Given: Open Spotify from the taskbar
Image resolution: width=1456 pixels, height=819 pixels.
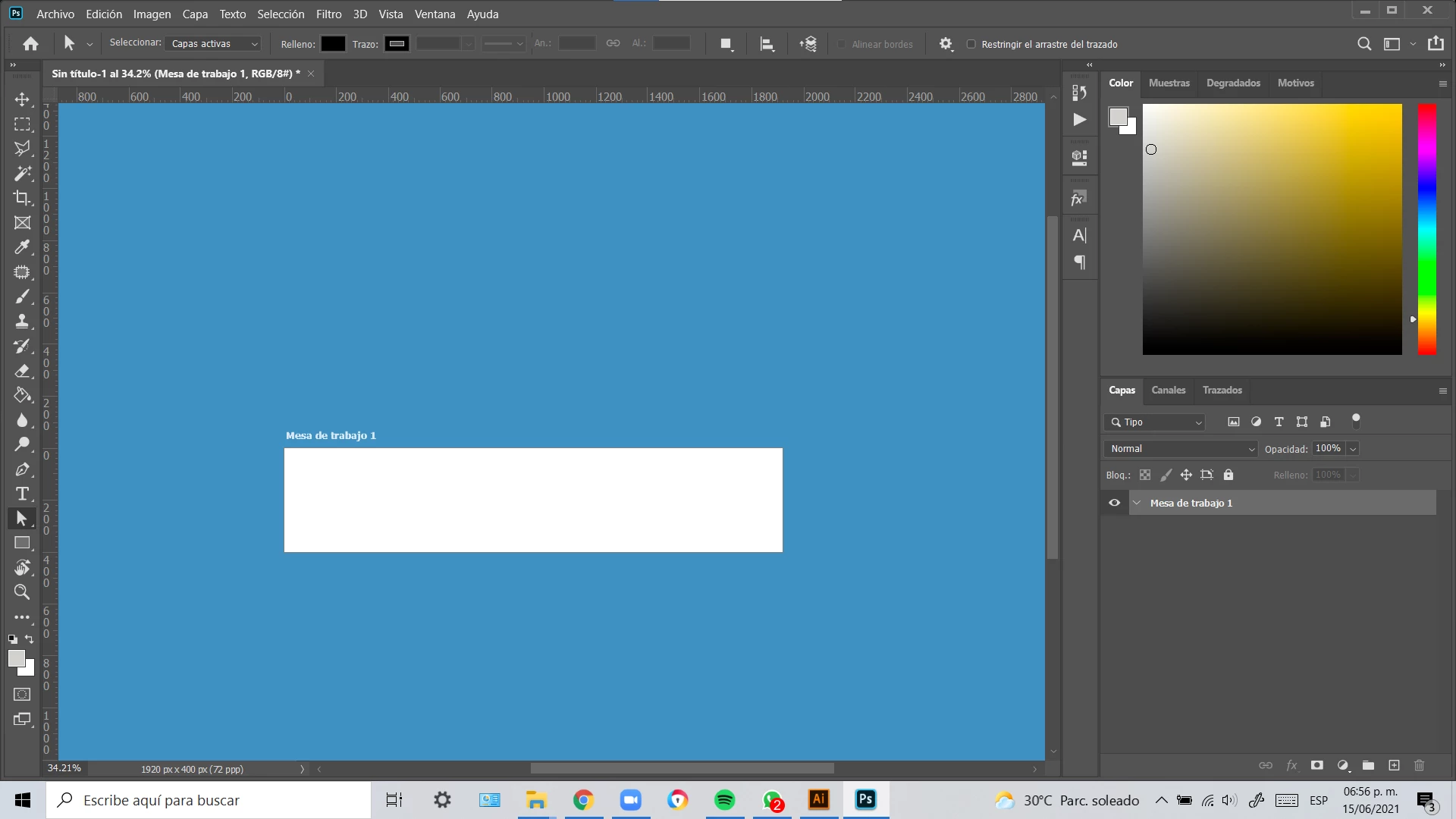Looking at the screenshot, I should pyautogui.click(x=724, y=800).
